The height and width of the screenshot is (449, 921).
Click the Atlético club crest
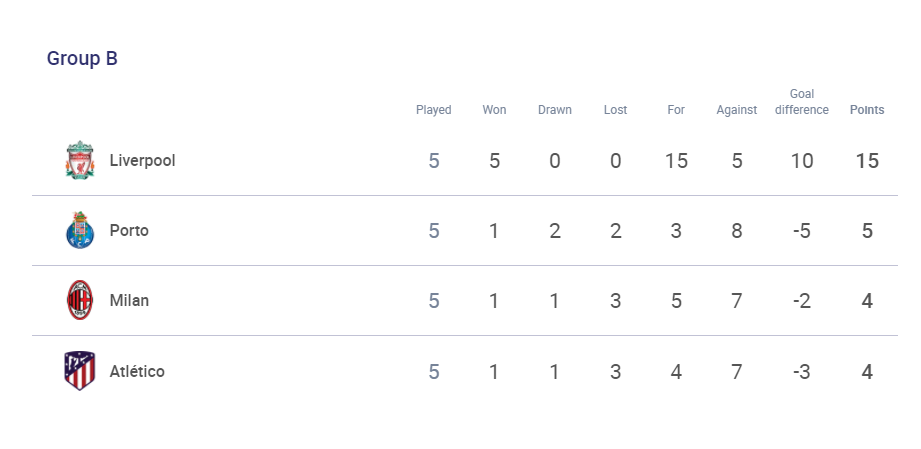[79, 371]
